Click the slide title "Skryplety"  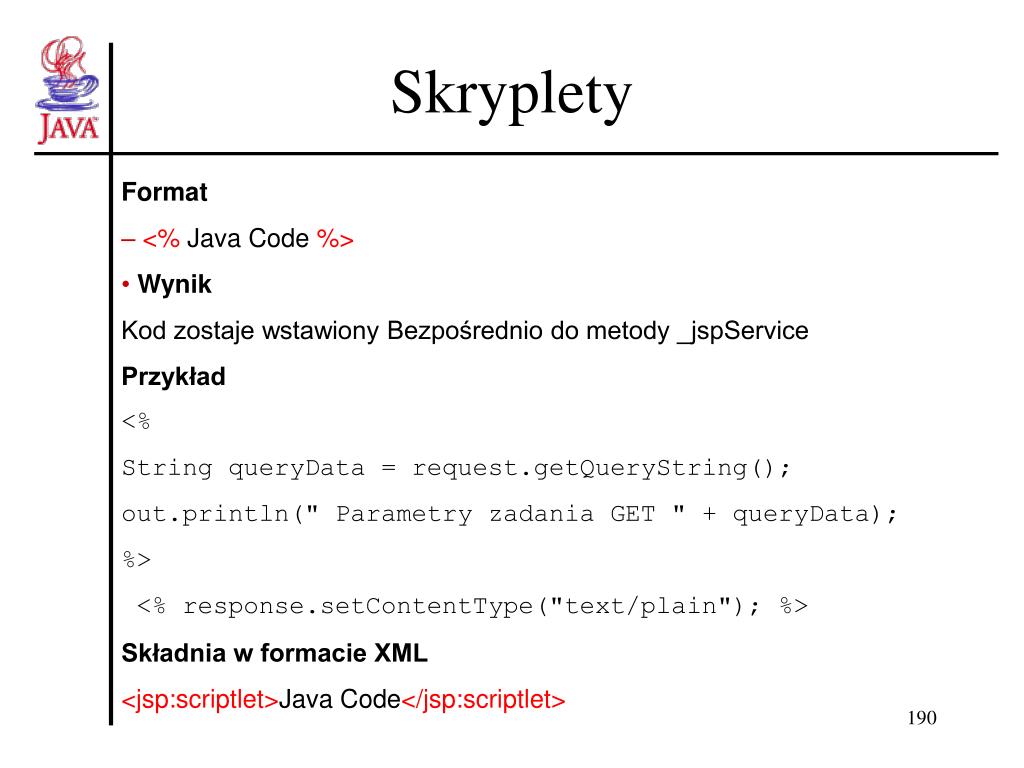click(511, 95)
